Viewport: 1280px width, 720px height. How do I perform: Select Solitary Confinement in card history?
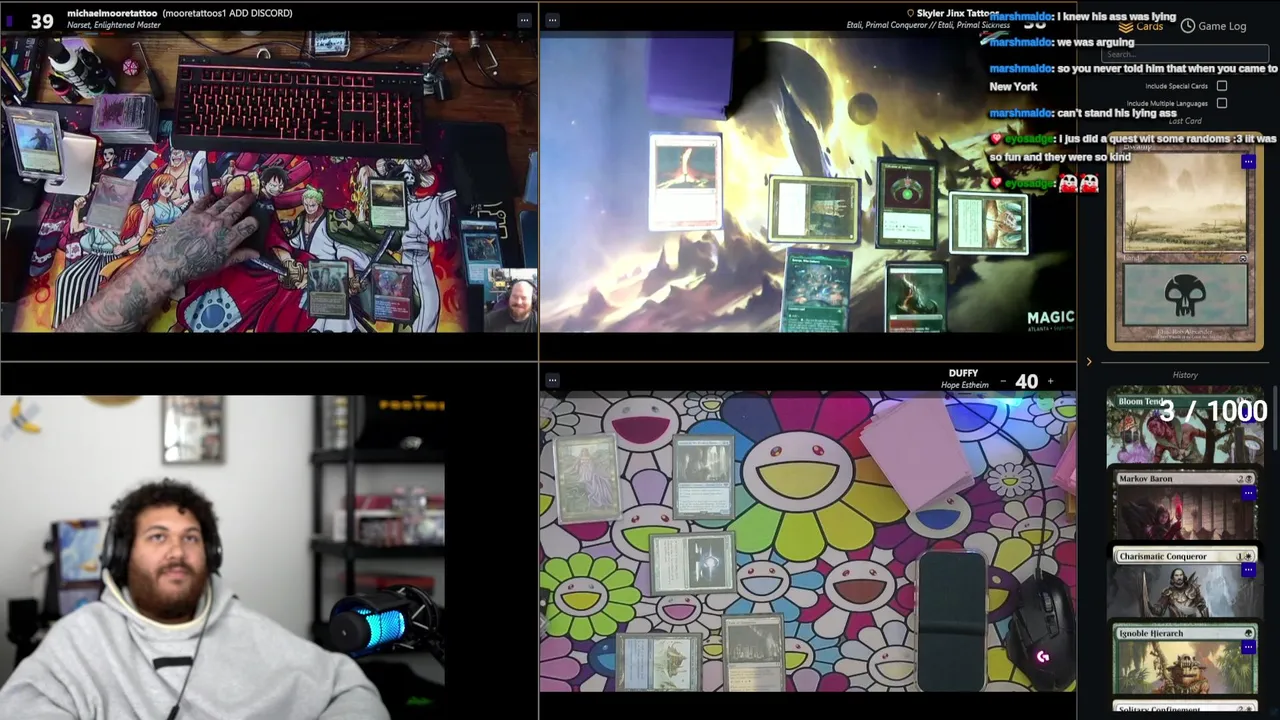click(x=1185, y=709)
